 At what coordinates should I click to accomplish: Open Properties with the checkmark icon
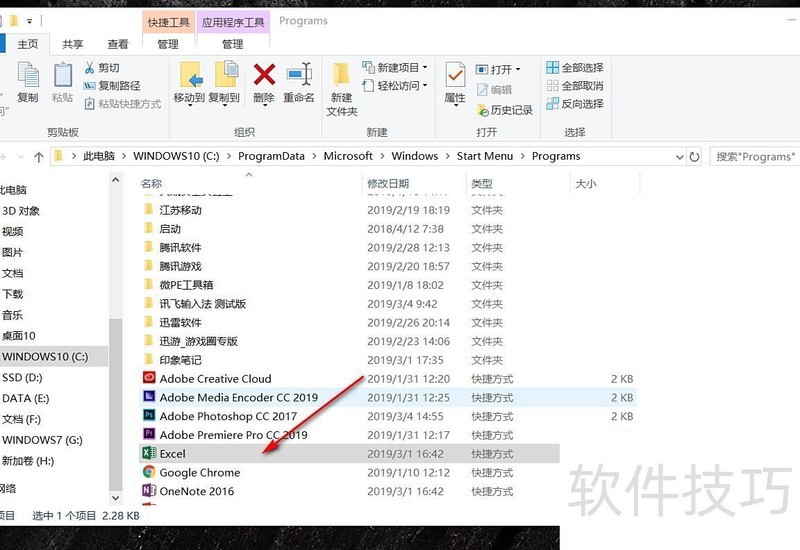tap(455, 75)
